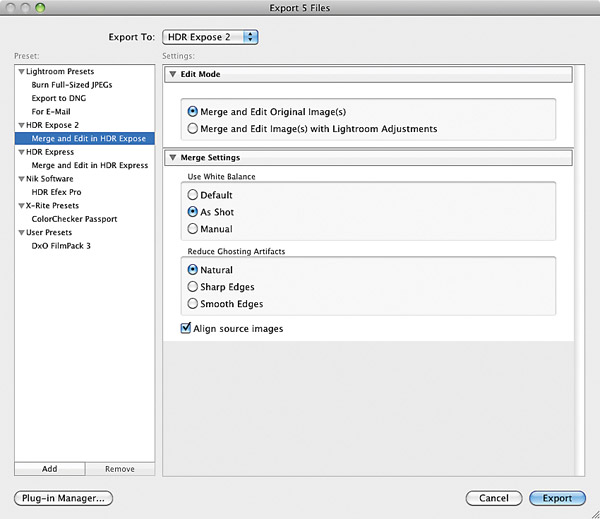Click the Export button

point(557,498)
